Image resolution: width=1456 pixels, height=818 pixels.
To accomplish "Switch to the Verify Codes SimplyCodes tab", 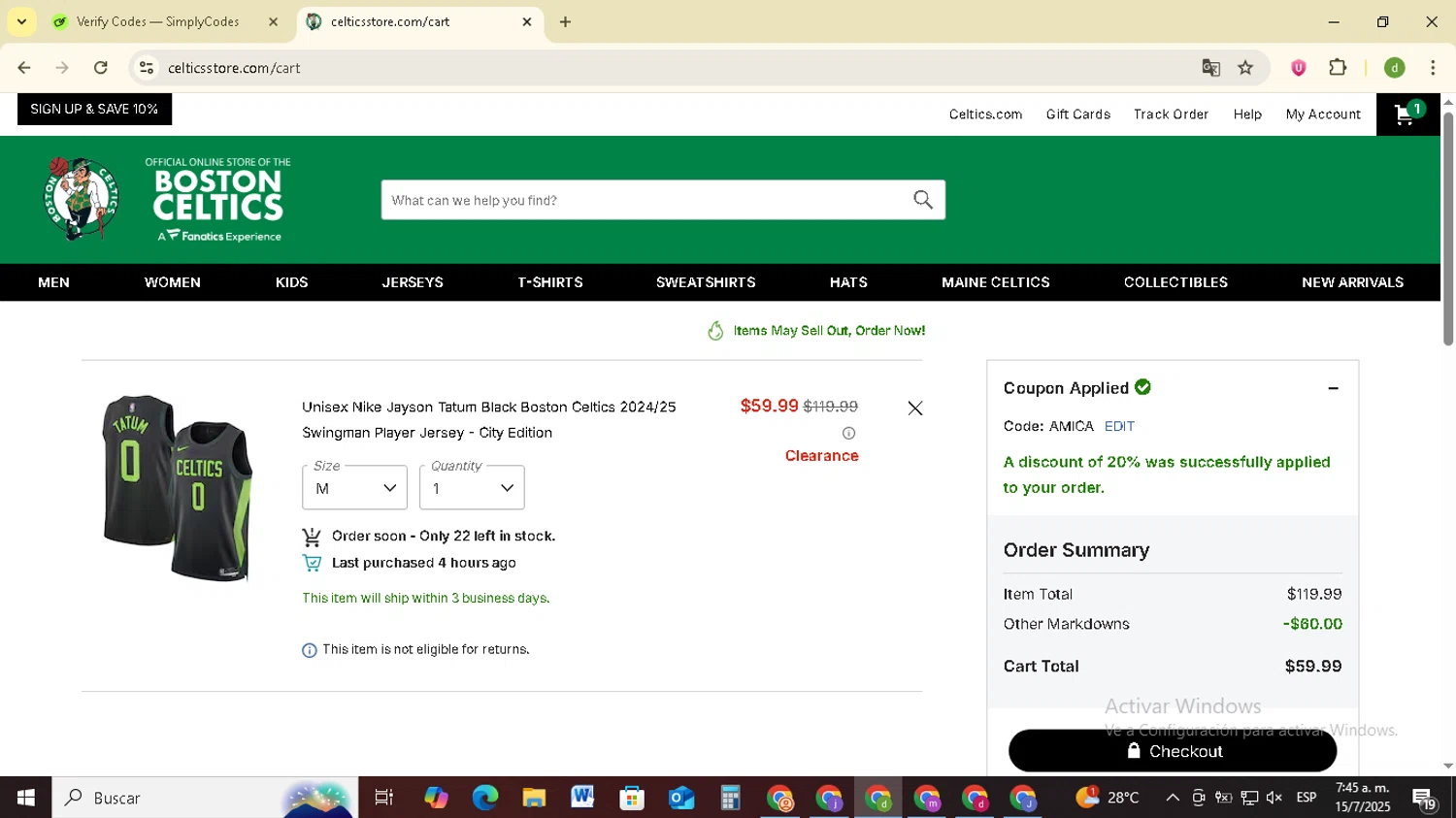I will click(157, 21).
